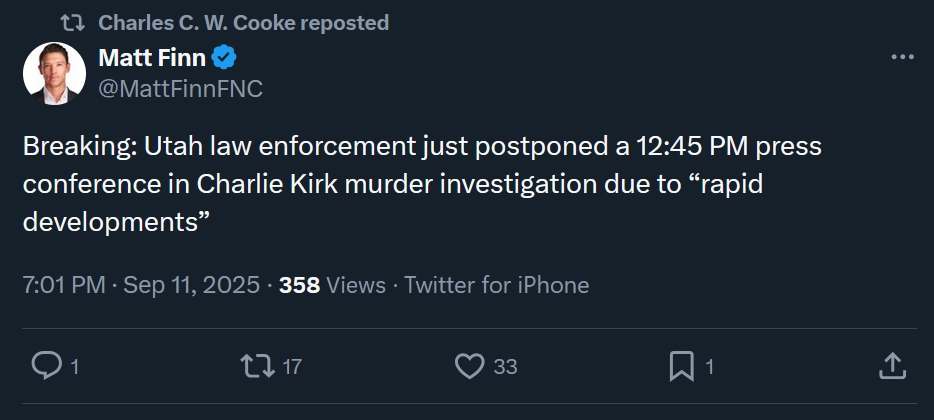This screenshot has width=934, height=420.
Task: Click the repost count of 17
Action: [x=291, y=367]
